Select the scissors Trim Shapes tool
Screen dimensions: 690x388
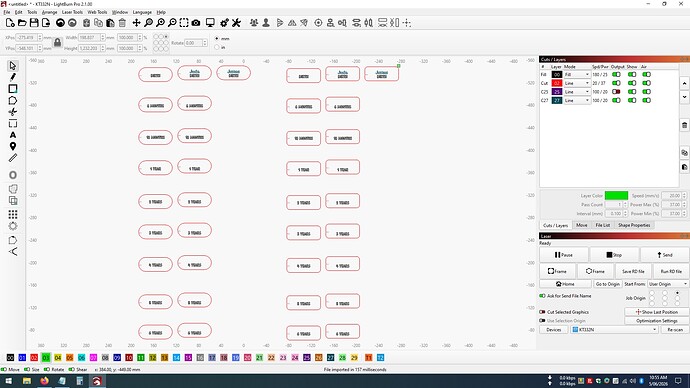pos(13,112)
